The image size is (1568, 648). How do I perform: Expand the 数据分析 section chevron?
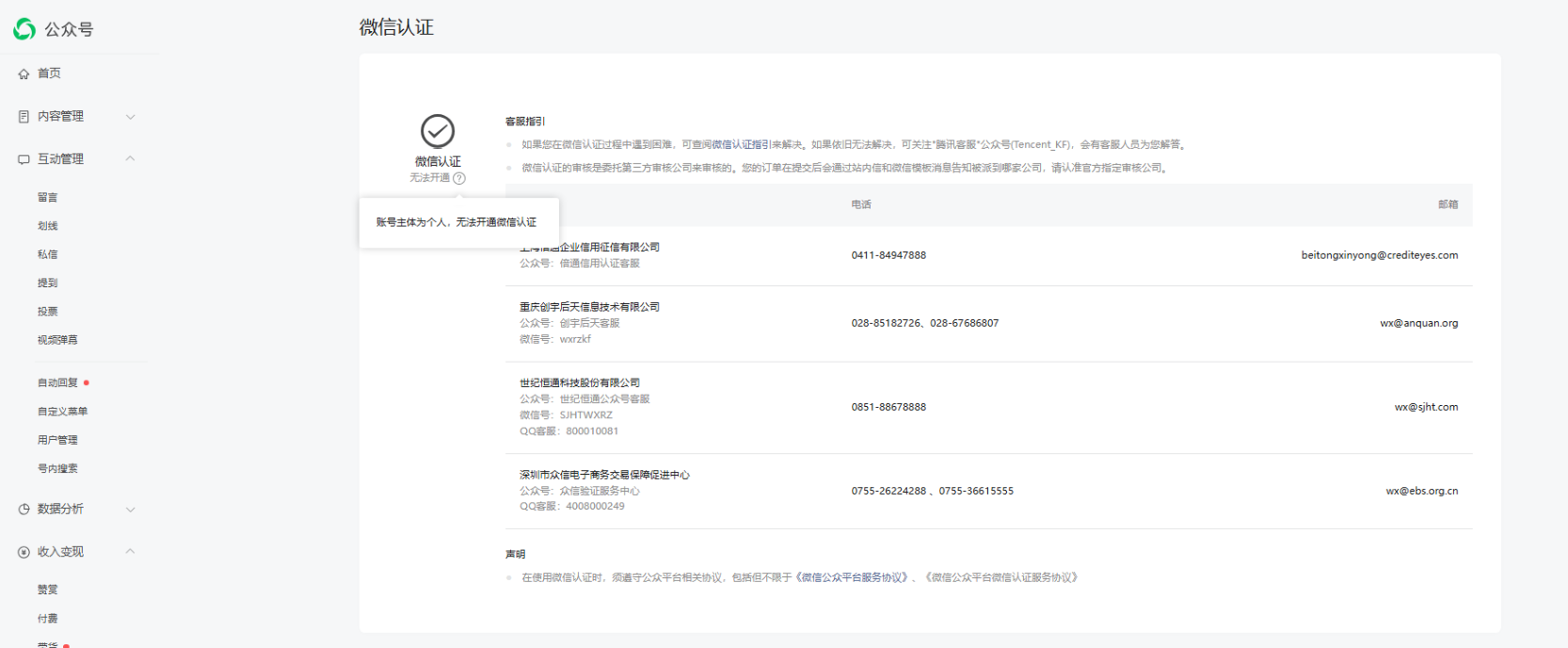131,510
